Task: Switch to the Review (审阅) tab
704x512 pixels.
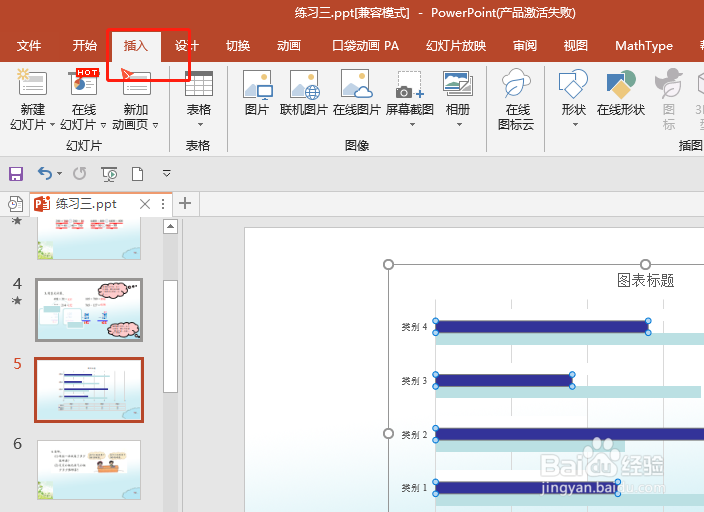Action: [x=525, y=45]
